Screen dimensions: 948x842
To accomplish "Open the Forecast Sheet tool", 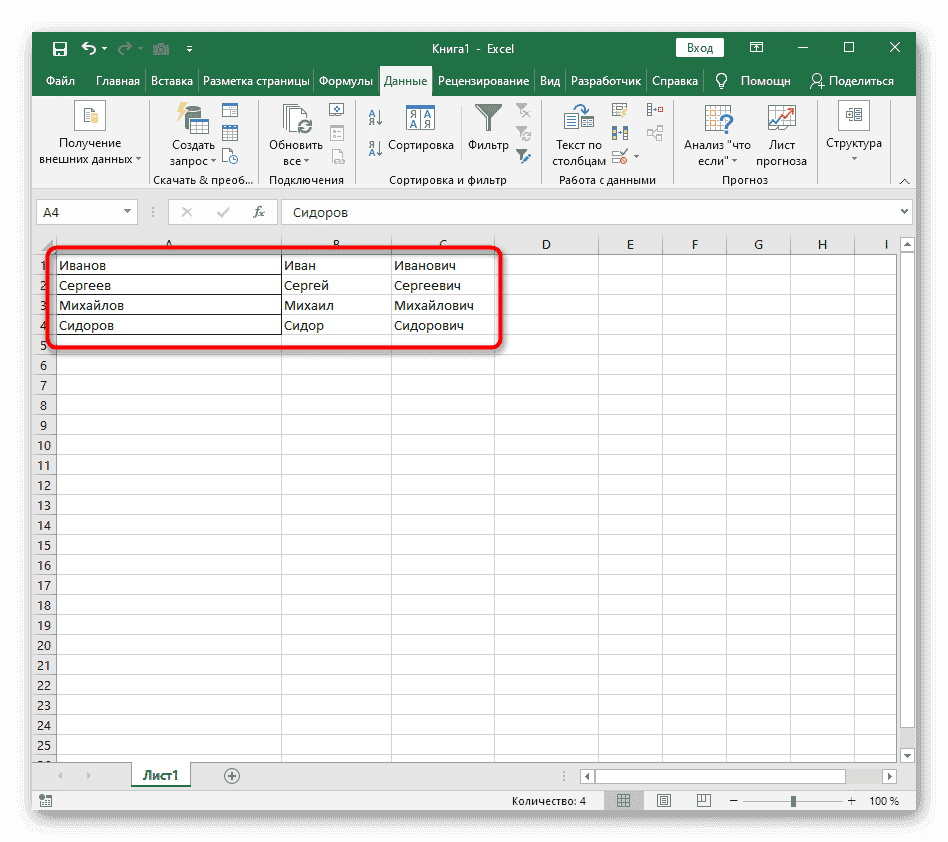I will point(781,135).
